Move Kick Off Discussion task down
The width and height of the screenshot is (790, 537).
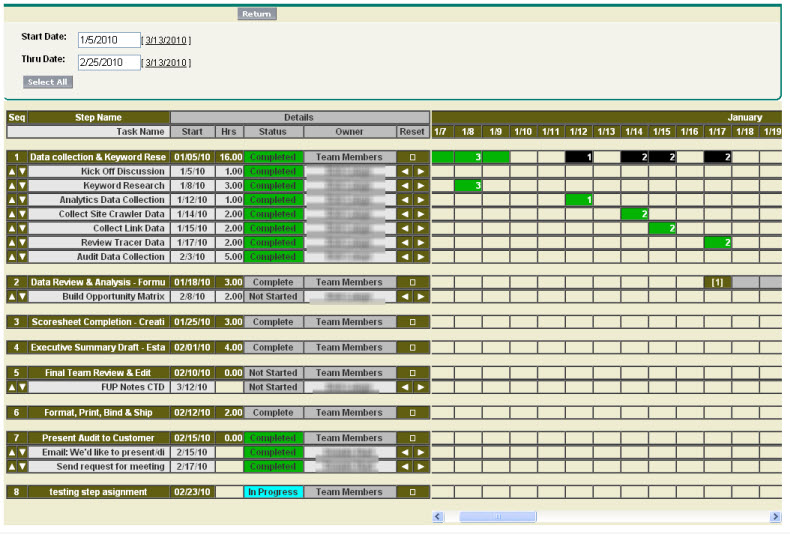[22, 171]
